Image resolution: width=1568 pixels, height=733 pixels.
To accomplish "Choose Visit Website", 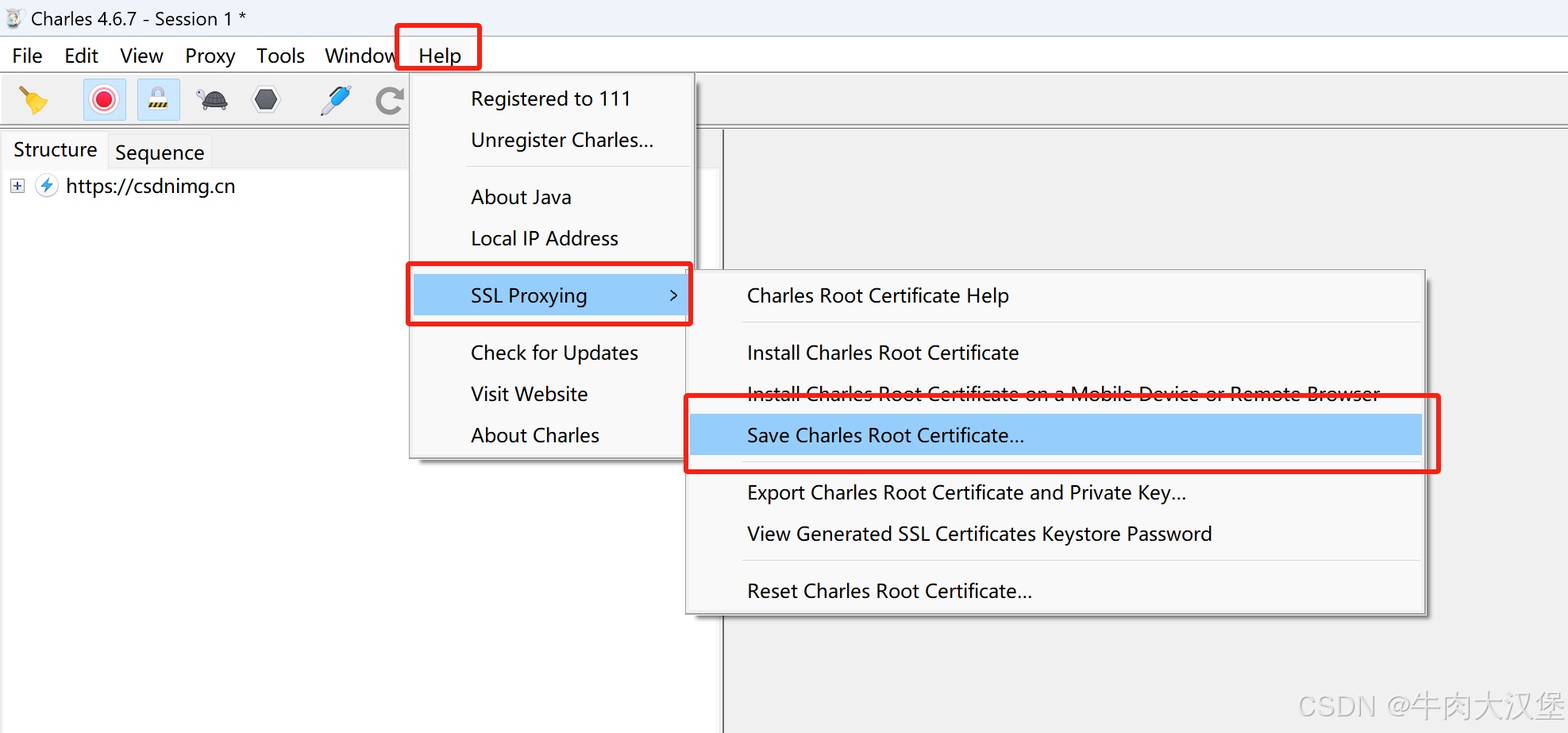I will tap(550, 394).
